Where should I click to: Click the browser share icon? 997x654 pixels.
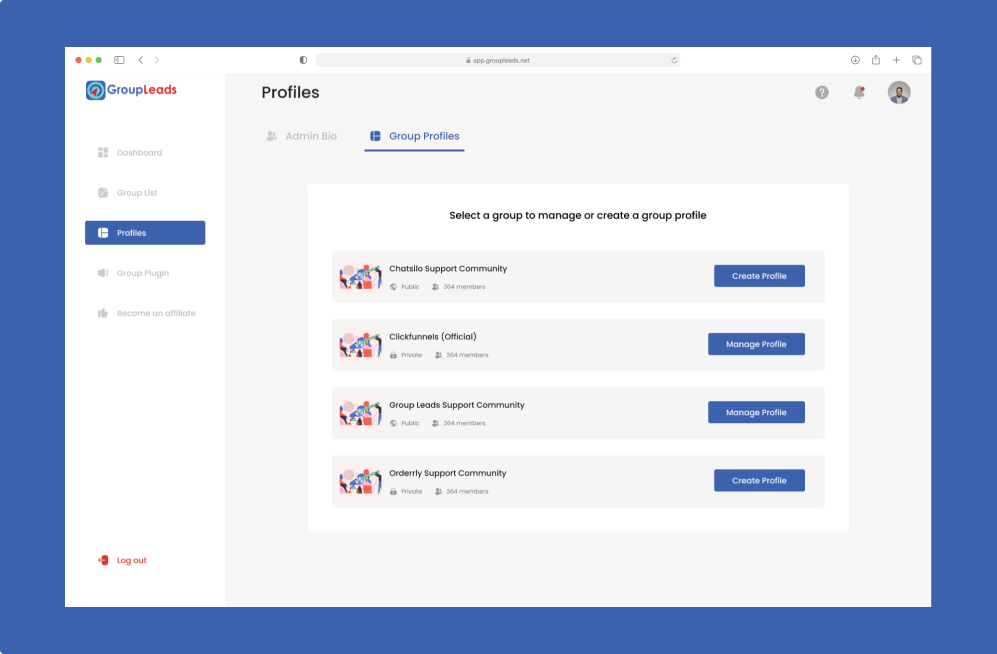coord(876,60)
